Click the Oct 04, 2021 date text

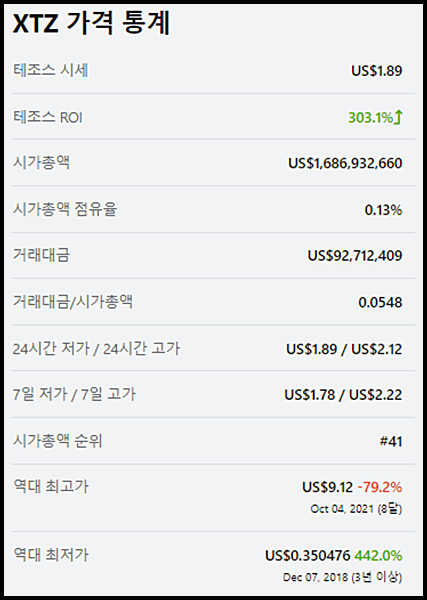pos(342,509)
